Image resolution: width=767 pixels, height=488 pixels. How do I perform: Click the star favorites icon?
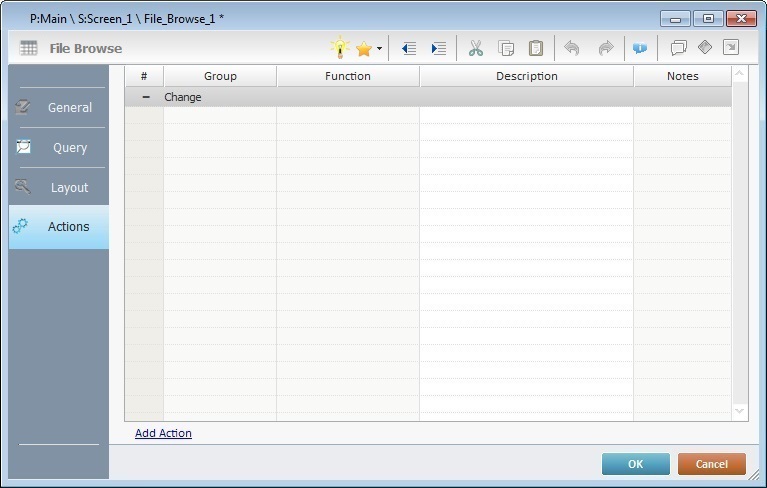(363, 48)
